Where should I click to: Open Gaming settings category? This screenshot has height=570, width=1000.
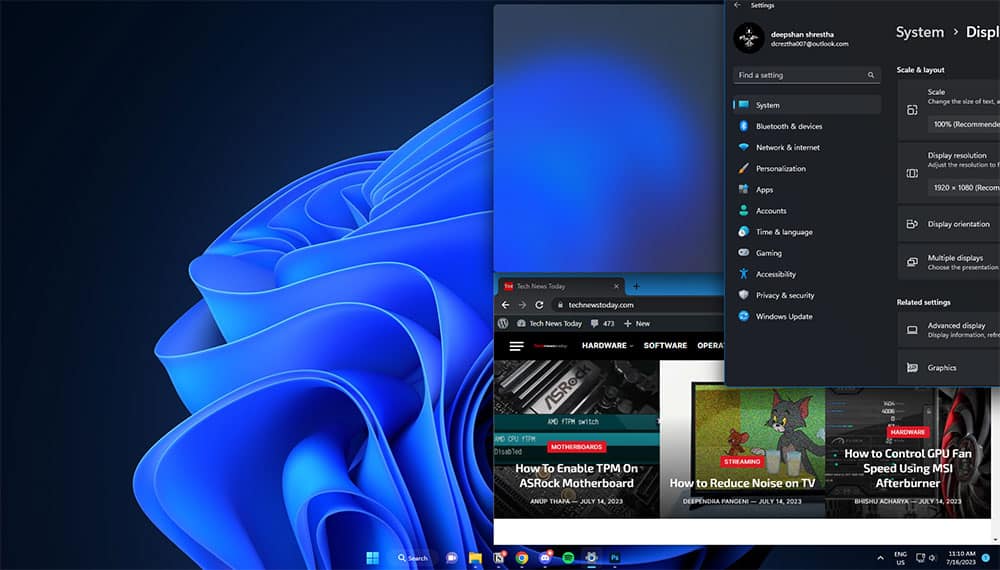pos(807,253)
